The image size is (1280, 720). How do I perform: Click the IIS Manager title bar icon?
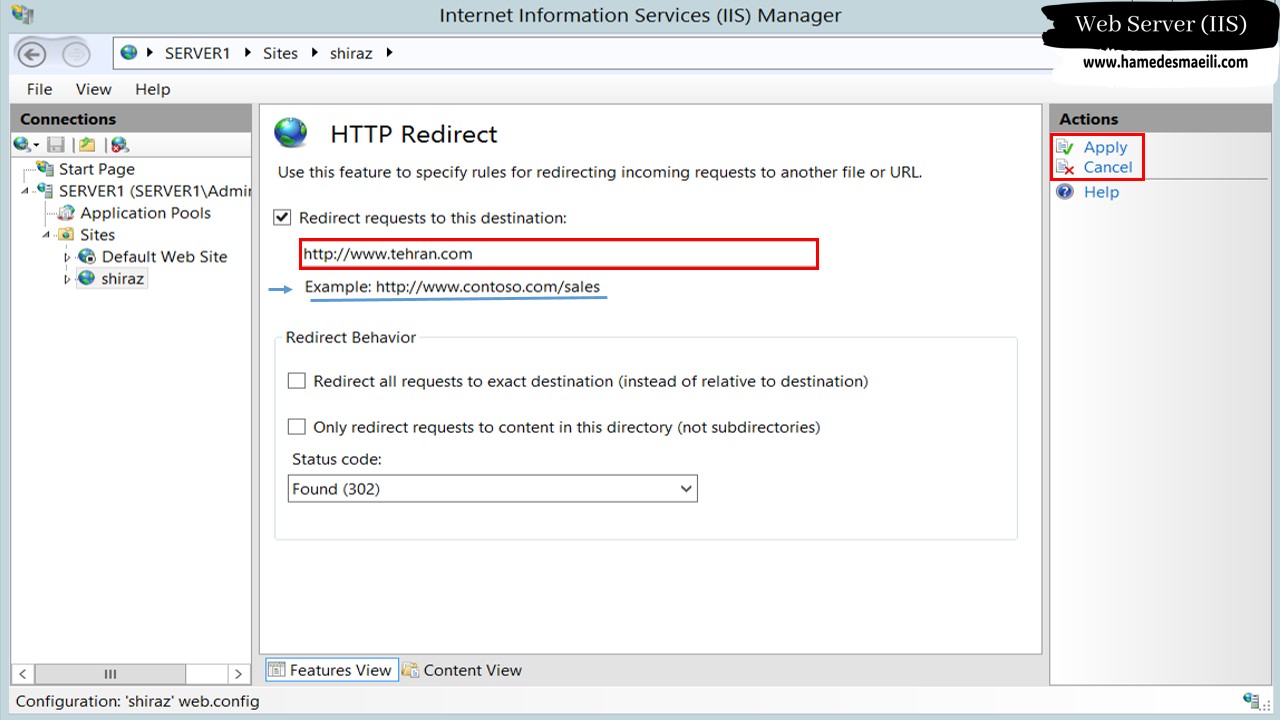pyautogui.click(x=22, y=14)
